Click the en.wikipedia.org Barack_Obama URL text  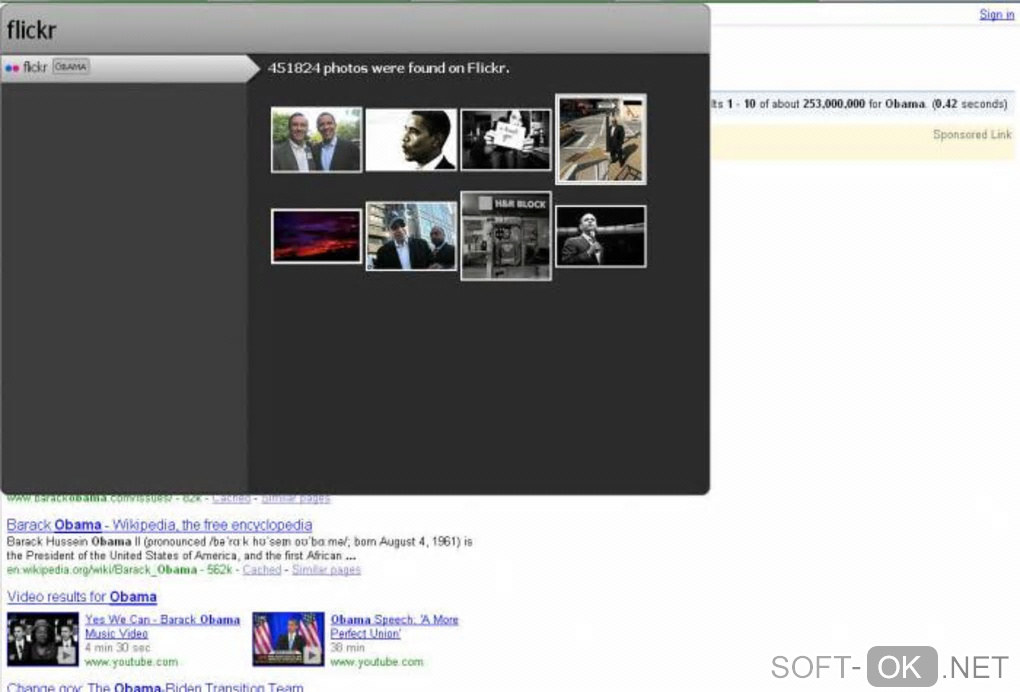(x=101, y=570)
